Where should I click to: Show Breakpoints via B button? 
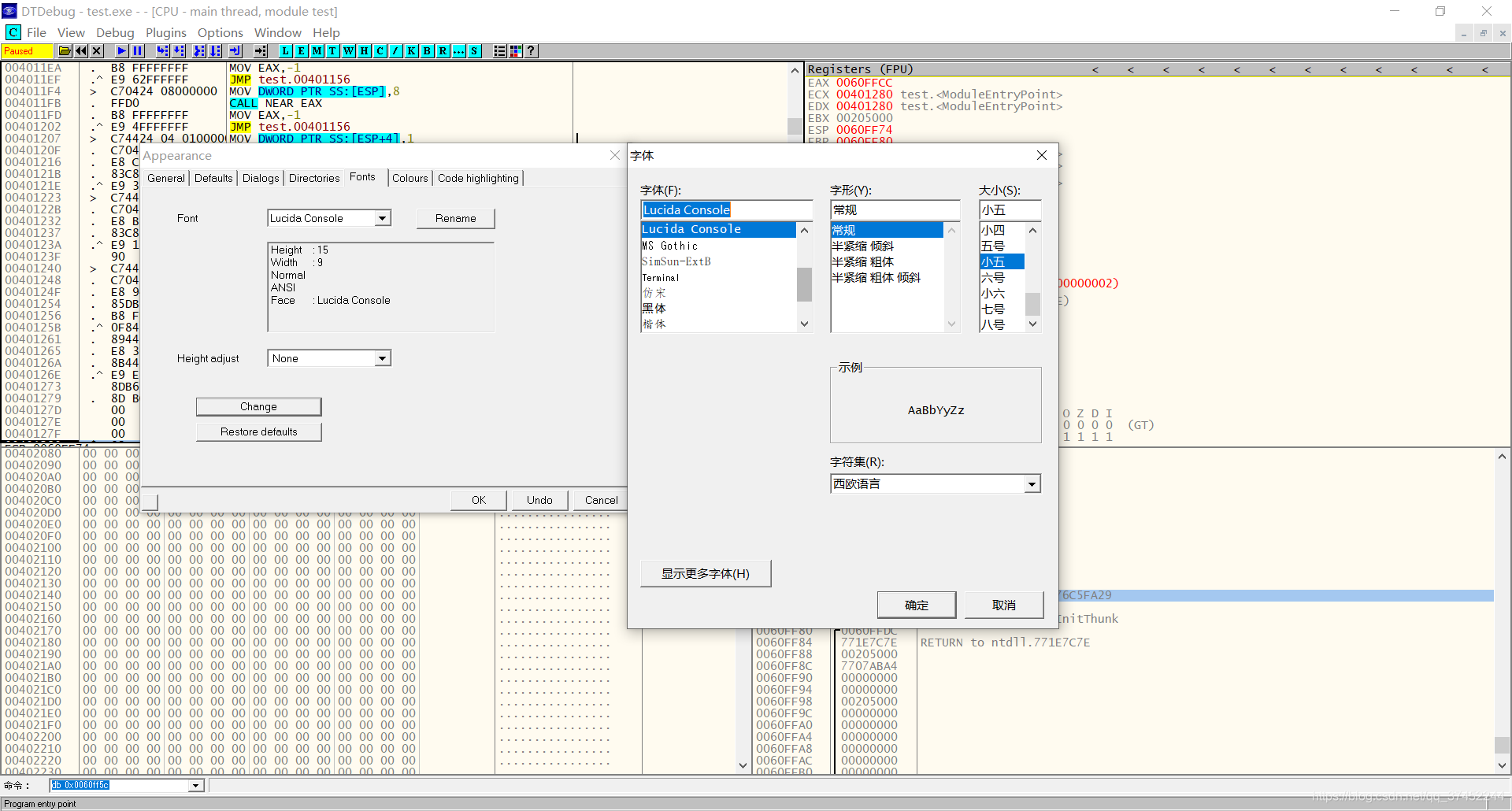point(428,51)
